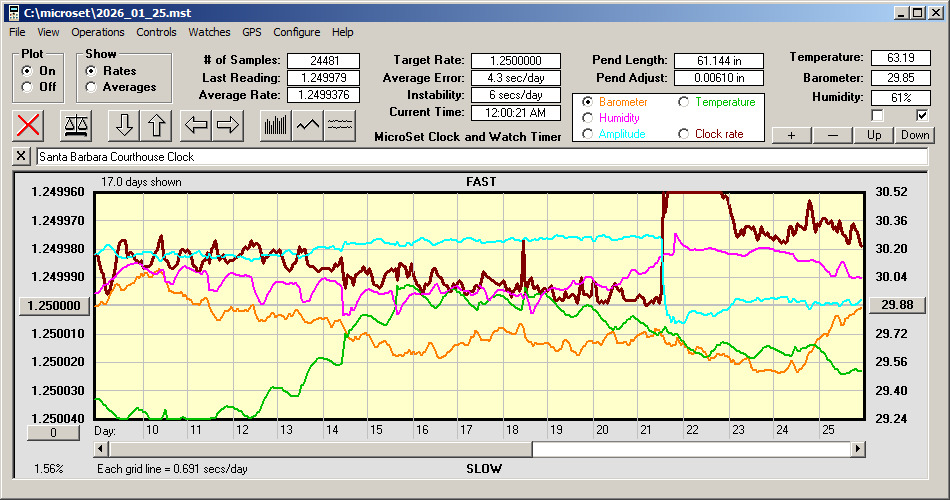Select the Averages show option
Image resolution: width=950 pixels, height=500 pixels.
[91, 87]
